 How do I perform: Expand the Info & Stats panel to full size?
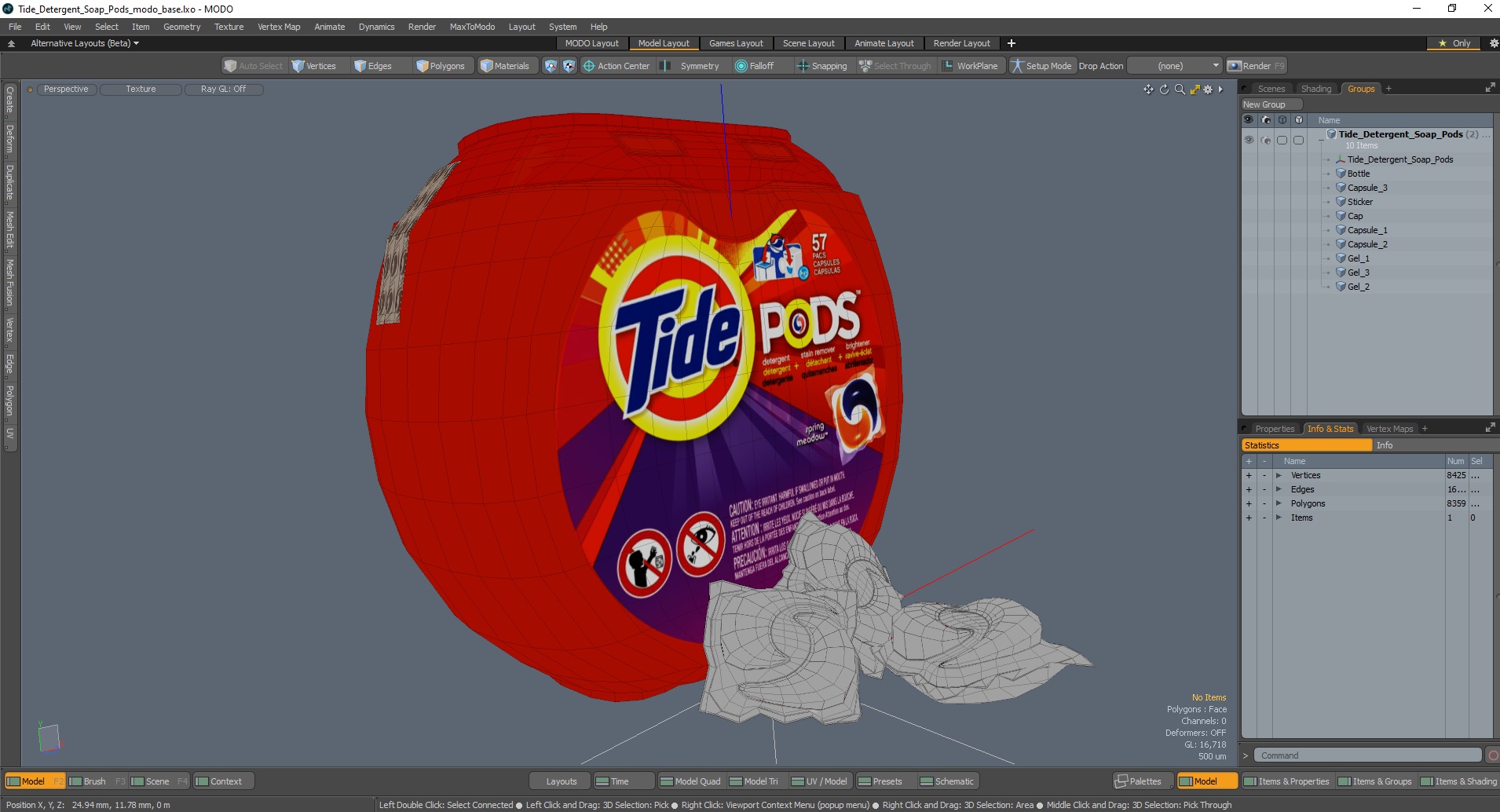[1490, 428]
